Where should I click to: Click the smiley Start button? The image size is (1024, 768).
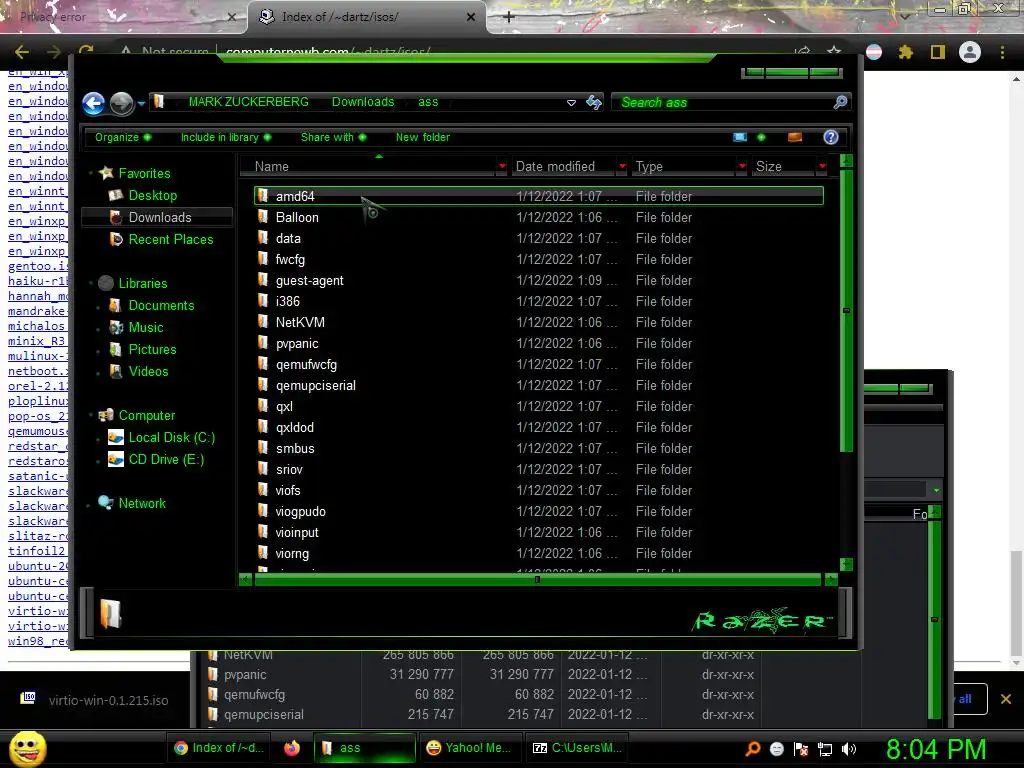point(27,748)
